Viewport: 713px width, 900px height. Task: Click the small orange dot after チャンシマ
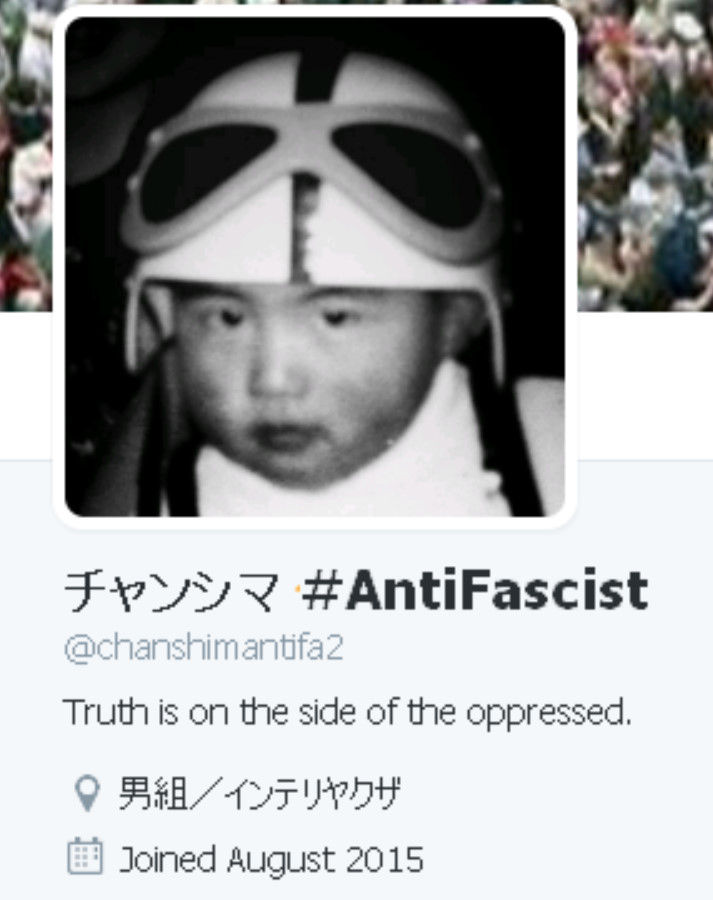tap(297, 589)
